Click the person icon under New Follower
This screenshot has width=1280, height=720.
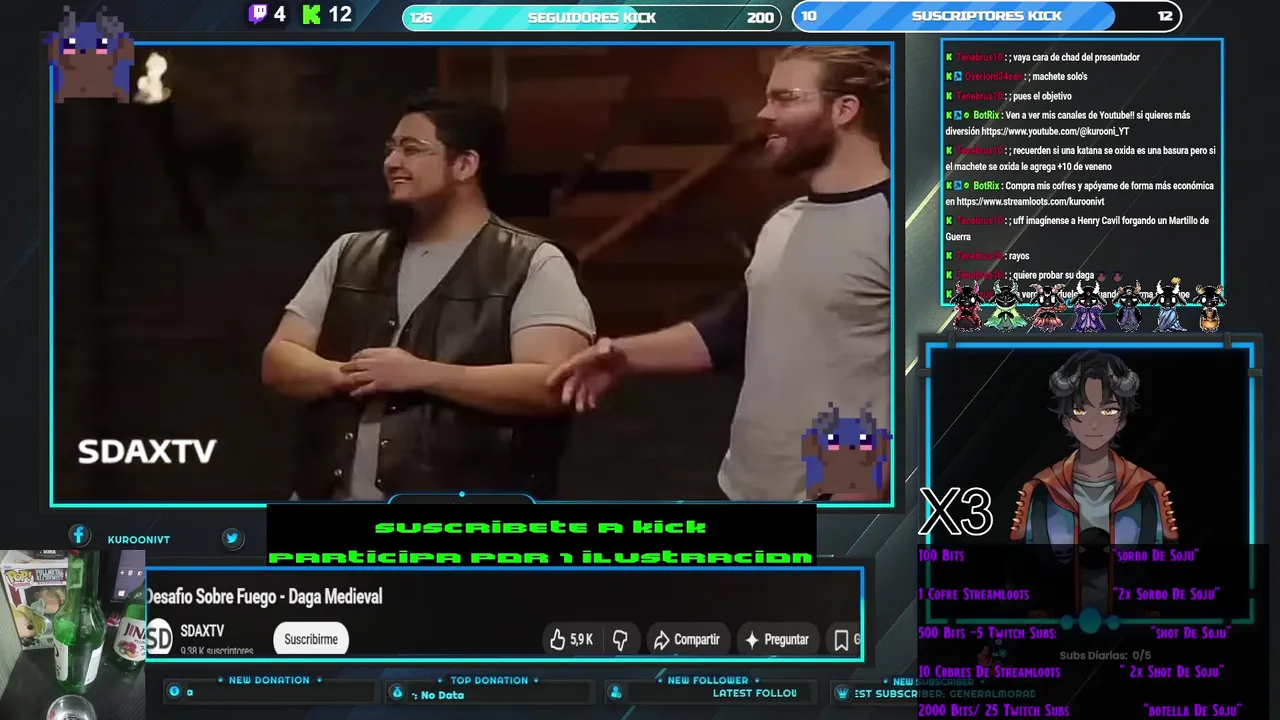(x=615, y=693)
